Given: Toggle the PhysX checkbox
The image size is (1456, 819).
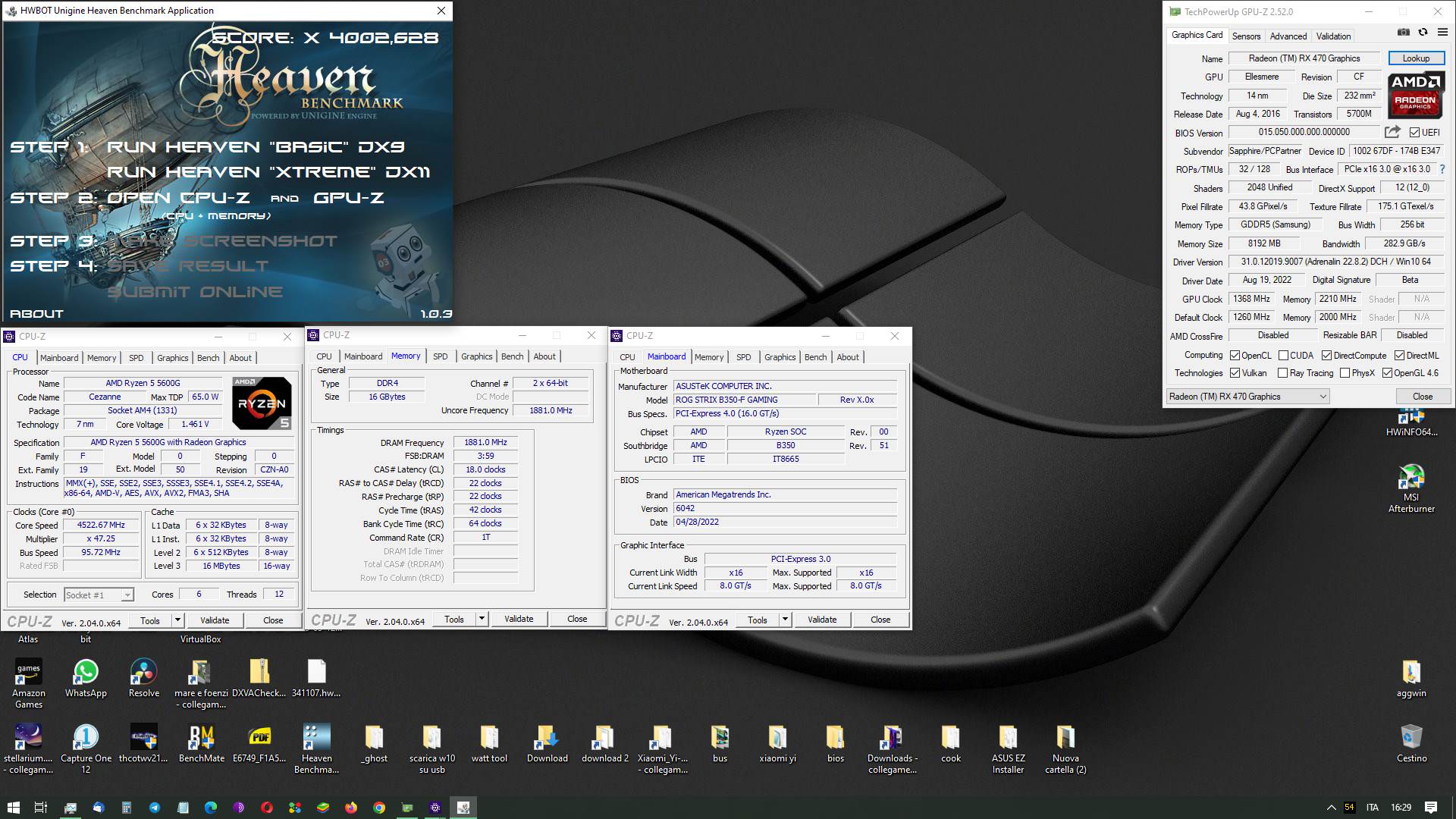Looking at the screenshot, I should 1345,373.
